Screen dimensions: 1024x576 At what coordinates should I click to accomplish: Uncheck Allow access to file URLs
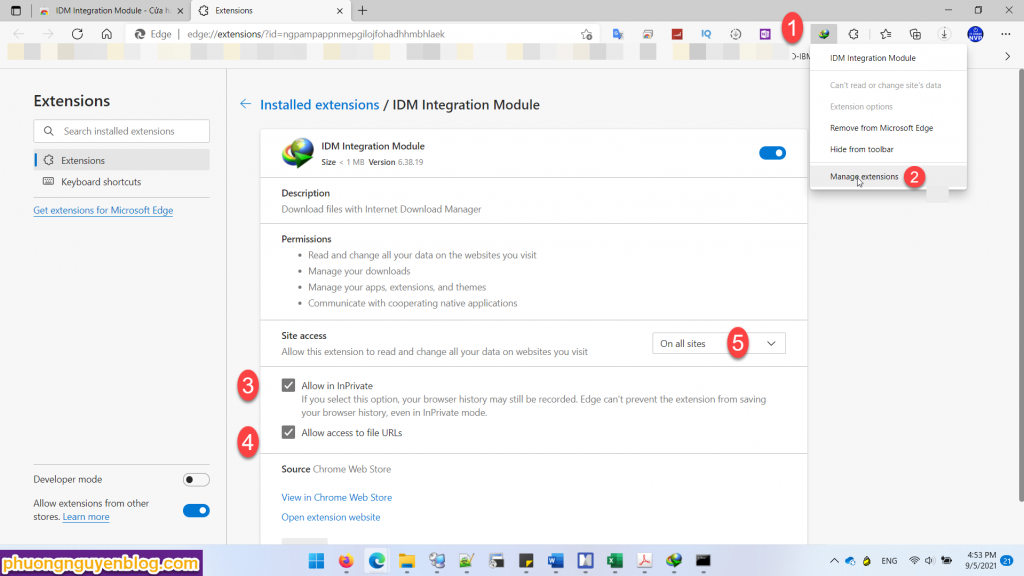point(288,432)
